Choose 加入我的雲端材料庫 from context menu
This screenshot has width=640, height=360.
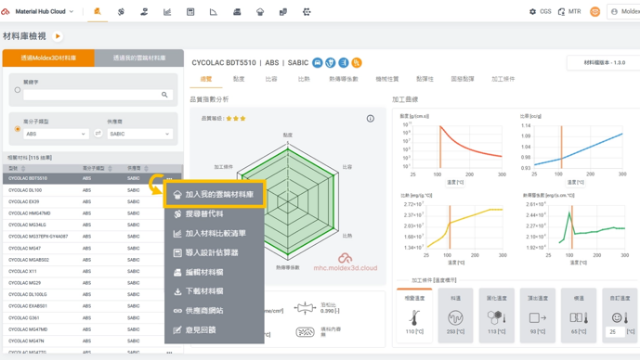tap(215, 195)
